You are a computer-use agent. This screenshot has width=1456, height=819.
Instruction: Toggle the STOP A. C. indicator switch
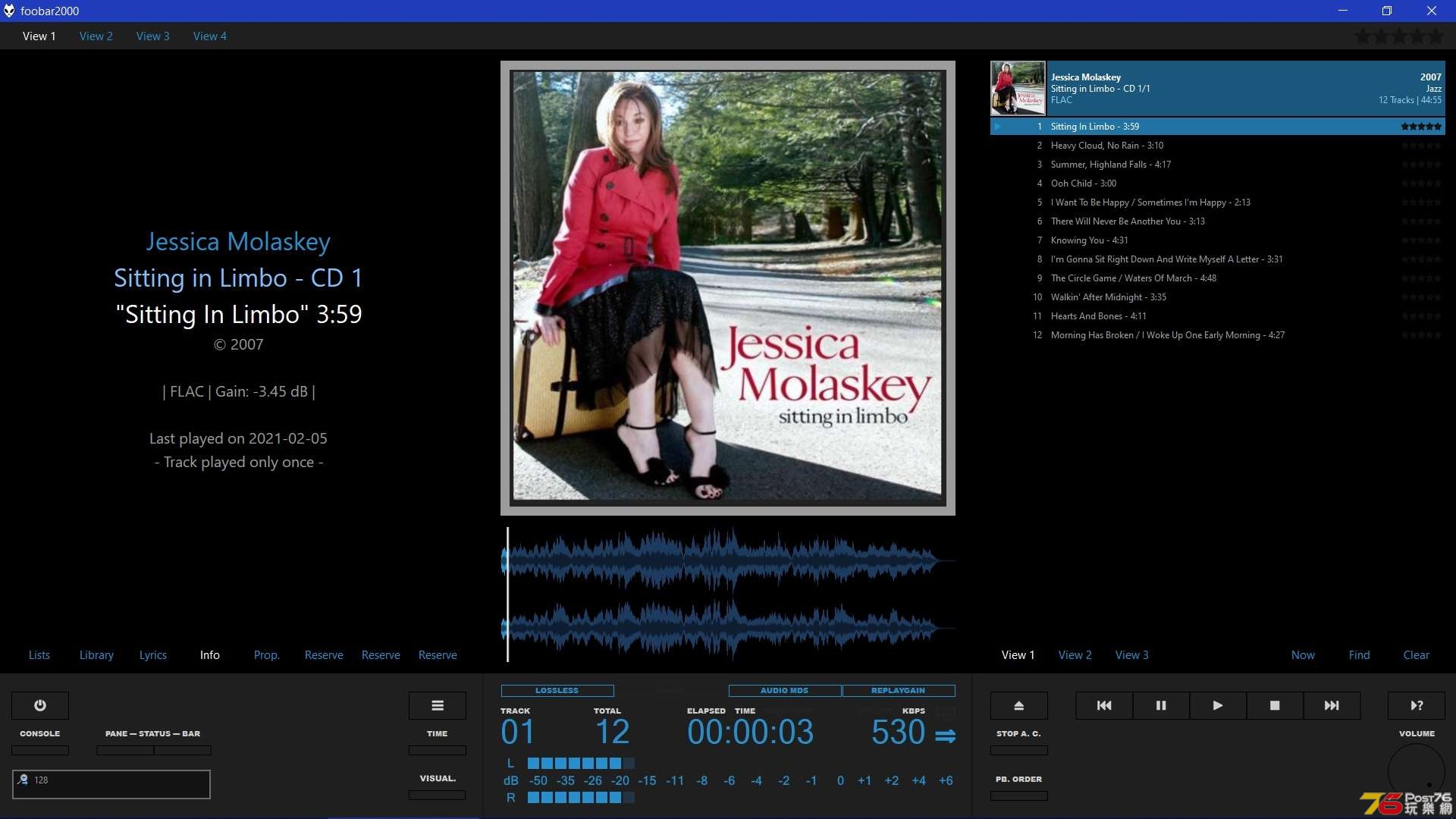point(1019,750)
